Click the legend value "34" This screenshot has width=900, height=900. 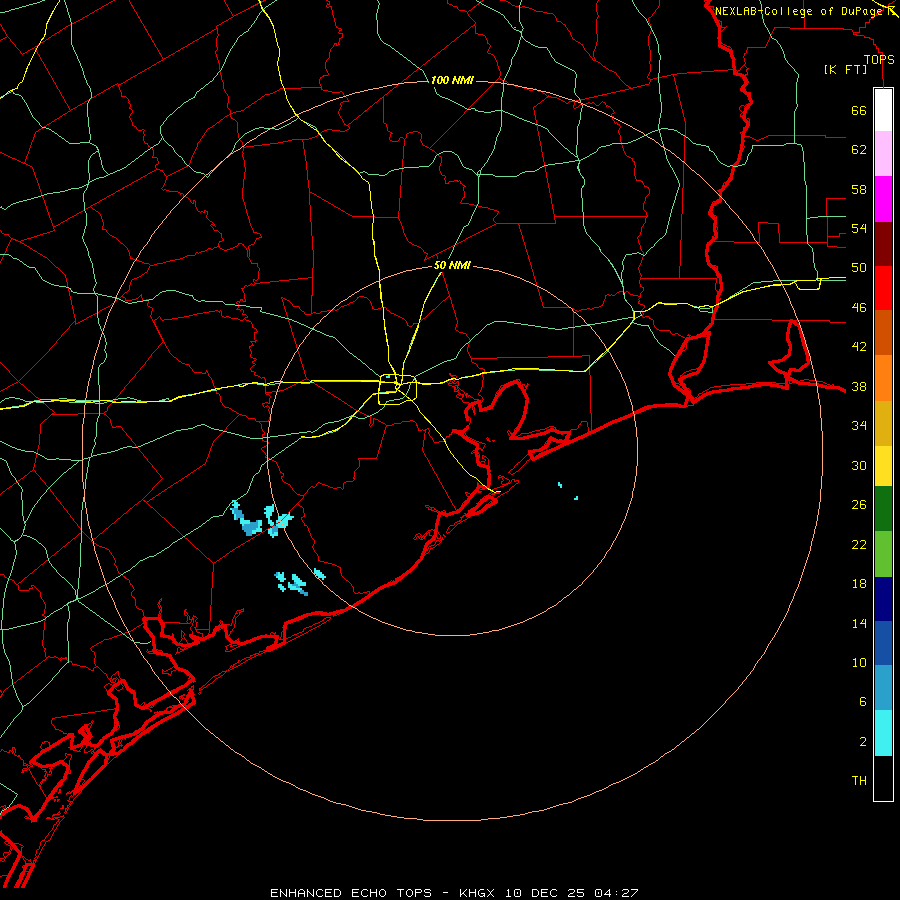click(x=859, y=426)
